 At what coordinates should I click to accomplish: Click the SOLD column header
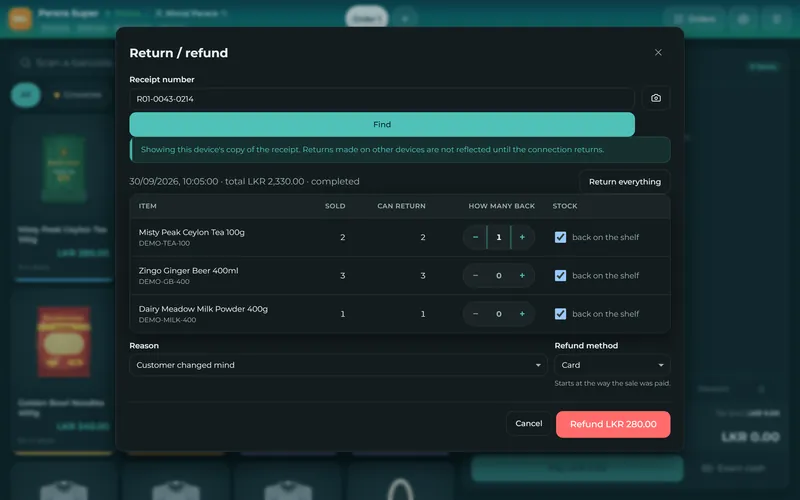tap(335, 206)
